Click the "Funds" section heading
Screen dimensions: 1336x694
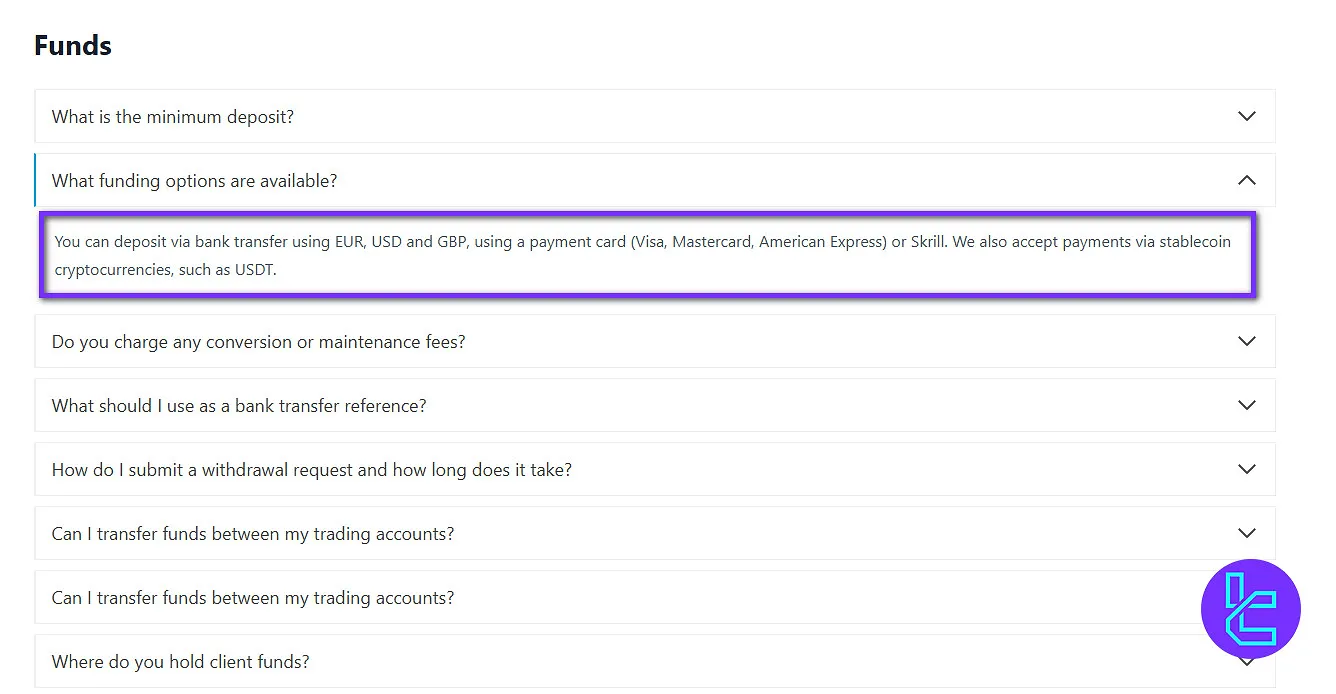pyautogui.click(x=73, y=46)
